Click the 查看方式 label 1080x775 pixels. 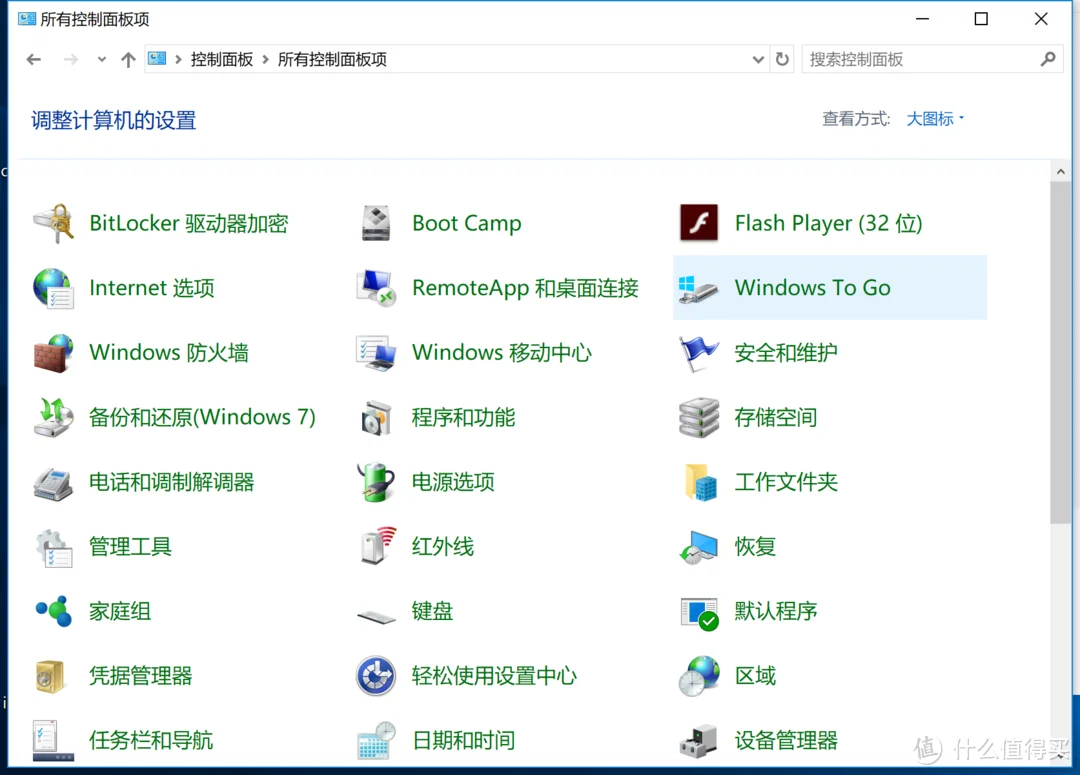(x=856, y=119)
